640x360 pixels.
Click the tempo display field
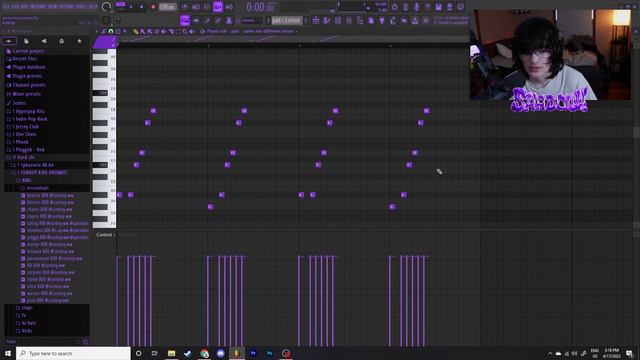[x=167, y=7]
